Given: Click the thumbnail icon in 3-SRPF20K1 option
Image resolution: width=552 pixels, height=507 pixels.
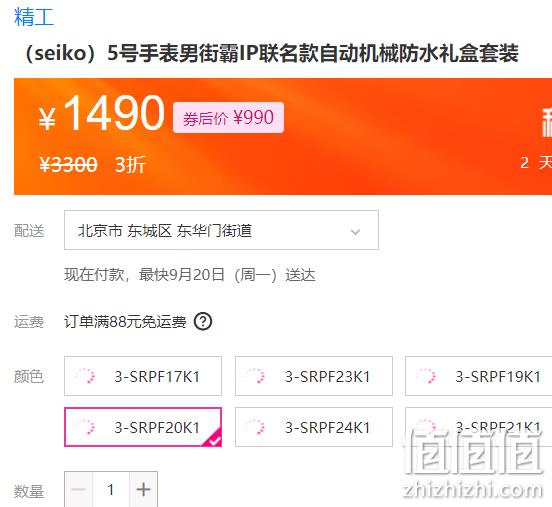Looking at the screenshot, I should point(85,427).
